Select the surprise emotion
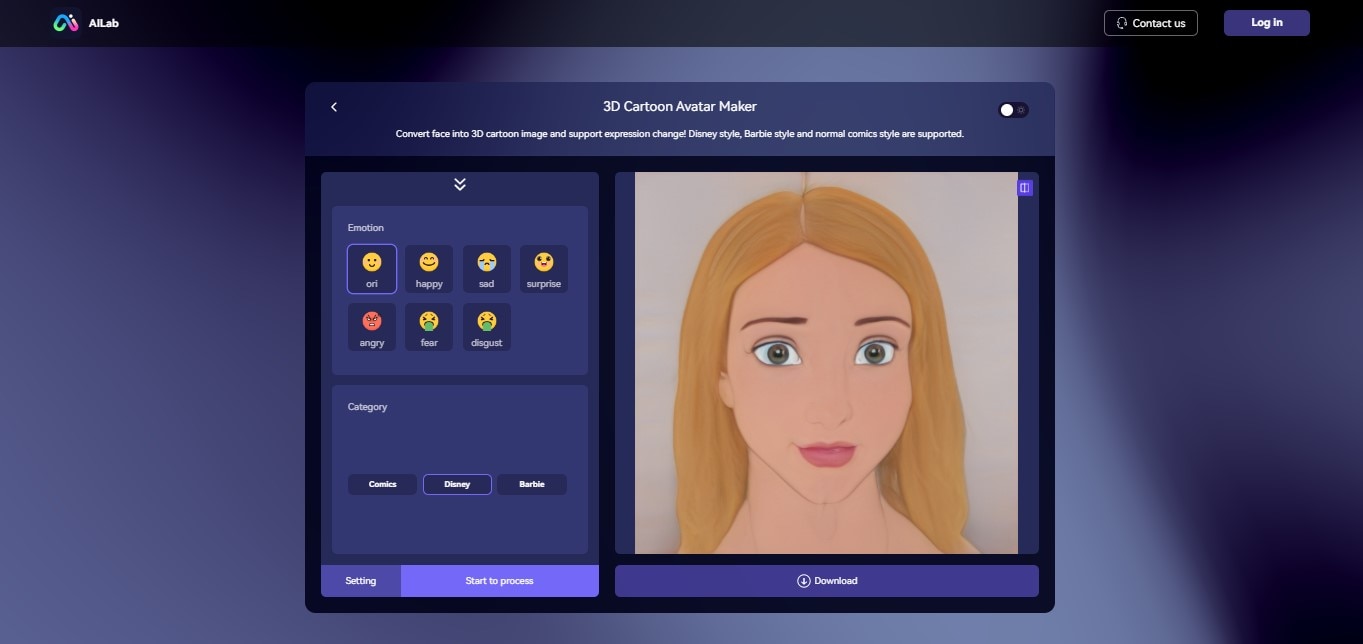This screenshot has height=644, width=1363. (544, 269)
